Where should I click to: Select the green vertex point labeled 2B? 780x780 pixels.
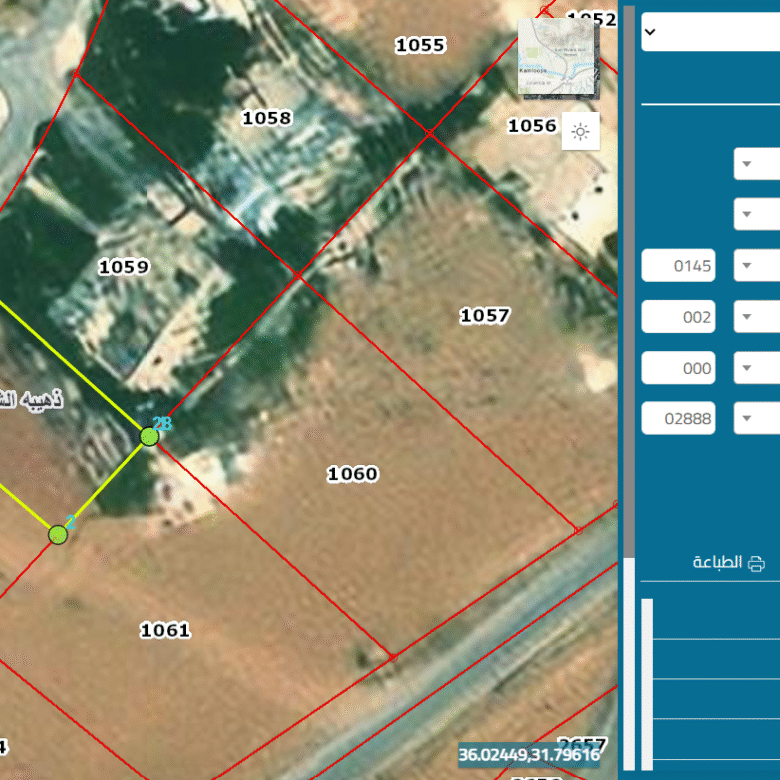coord(149,436)
